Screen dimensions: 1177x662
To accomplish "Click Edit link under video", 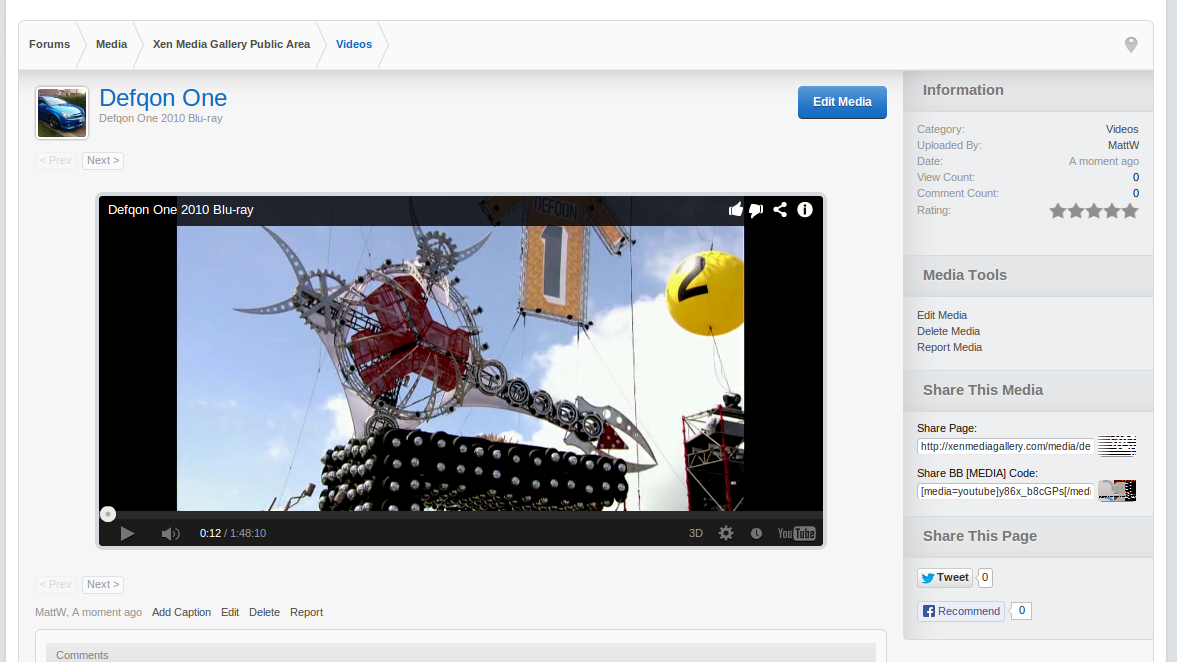I will click(230, 612).
